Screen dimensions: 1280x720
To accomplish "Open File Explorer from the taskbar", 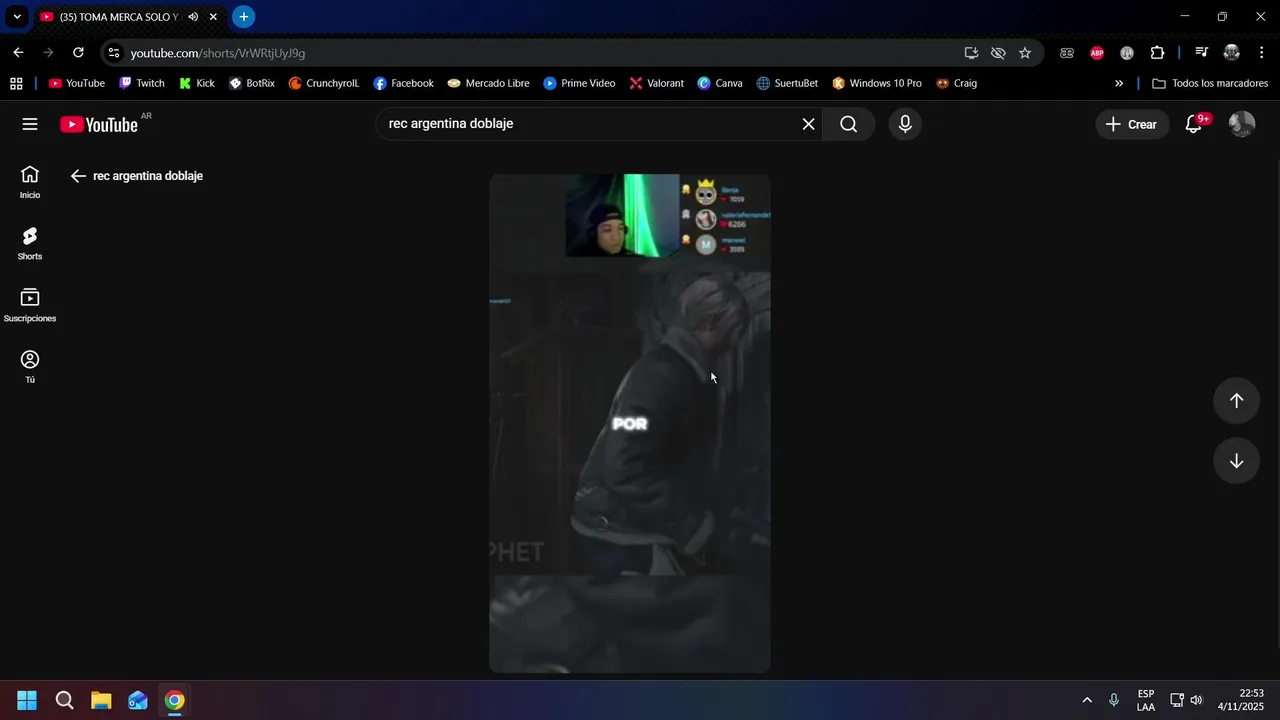I will [101, 700].
